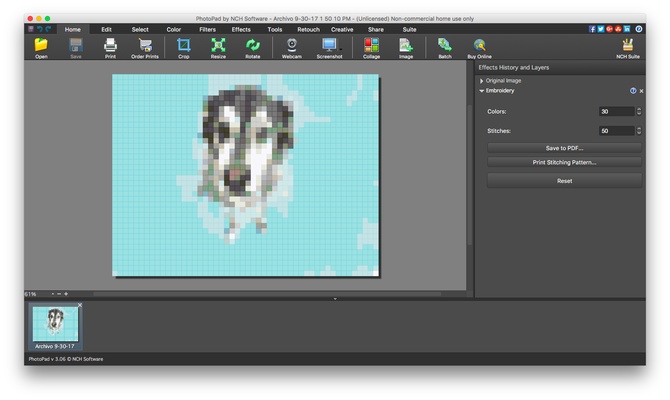Viewport: 670px width, 400px height.
Task: Click Print Stitching Pattern button
Action: point(564,162)
